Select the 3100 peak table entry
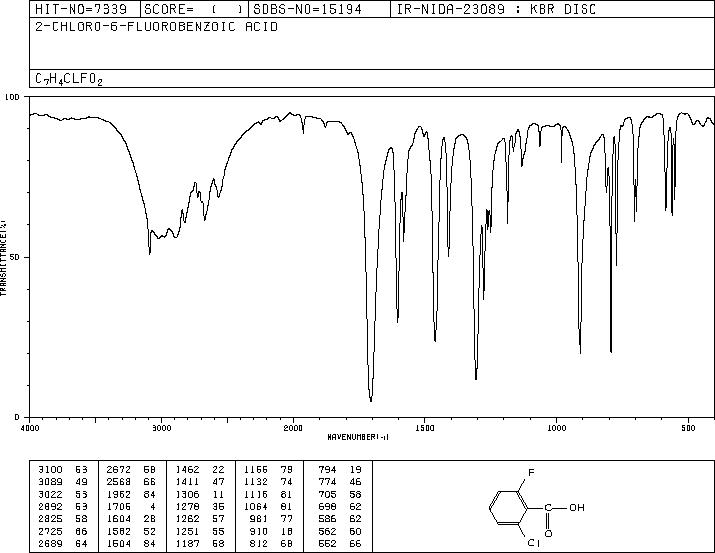The height and width of the screenshot is (553, 715). tap(62, 470)
